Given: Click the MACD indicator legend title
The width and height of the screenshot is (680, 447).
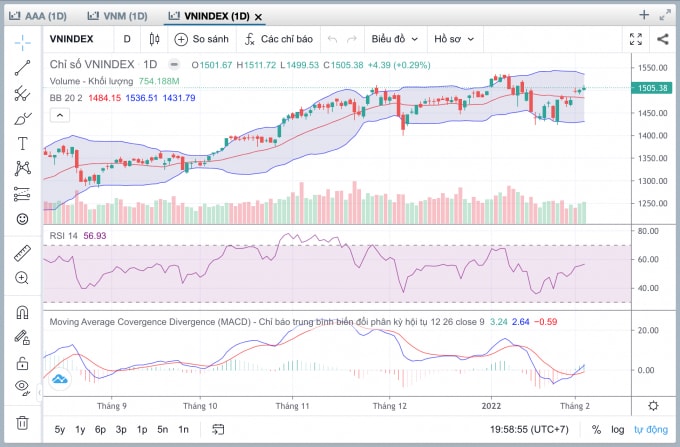Looking at the screenshot, I should click(267, 322).
